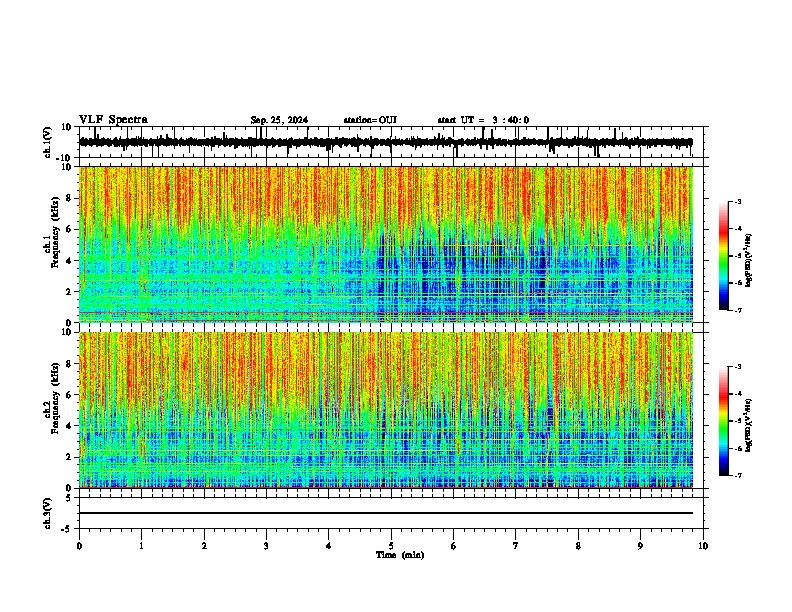792x612 pixels.
Task: Click the date 'Sep. 25, 2024'
Action: click(x=279, y=120)
